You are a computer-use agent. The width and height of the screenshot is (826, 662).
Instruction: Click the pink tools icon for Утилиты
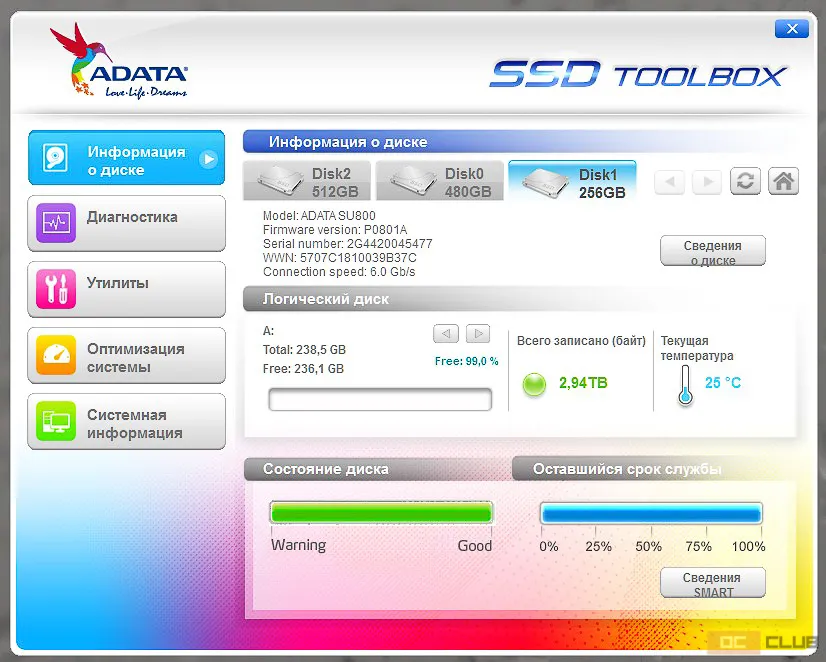tap(56, 289)
